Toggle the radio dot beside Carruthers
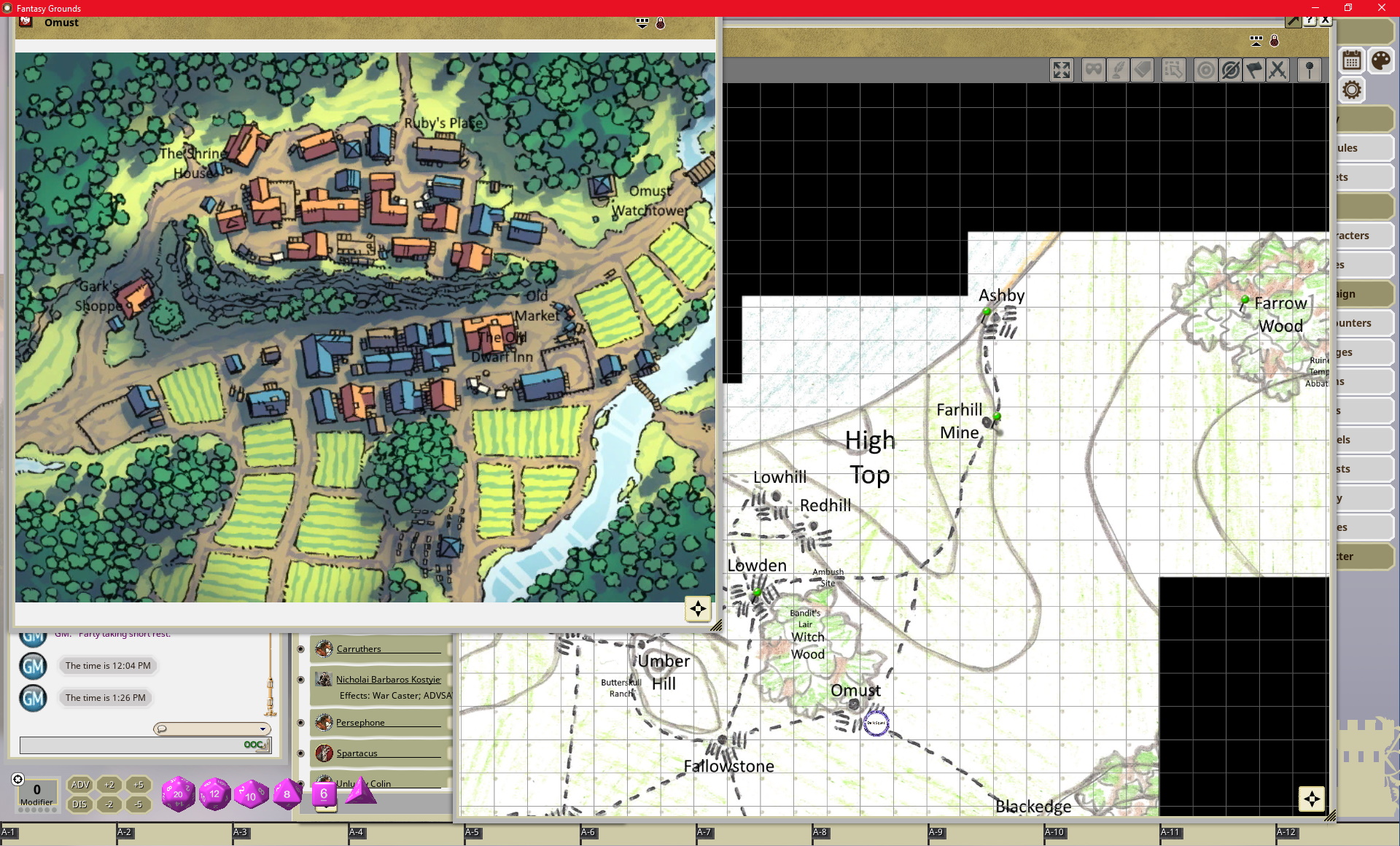 [300, 648]
